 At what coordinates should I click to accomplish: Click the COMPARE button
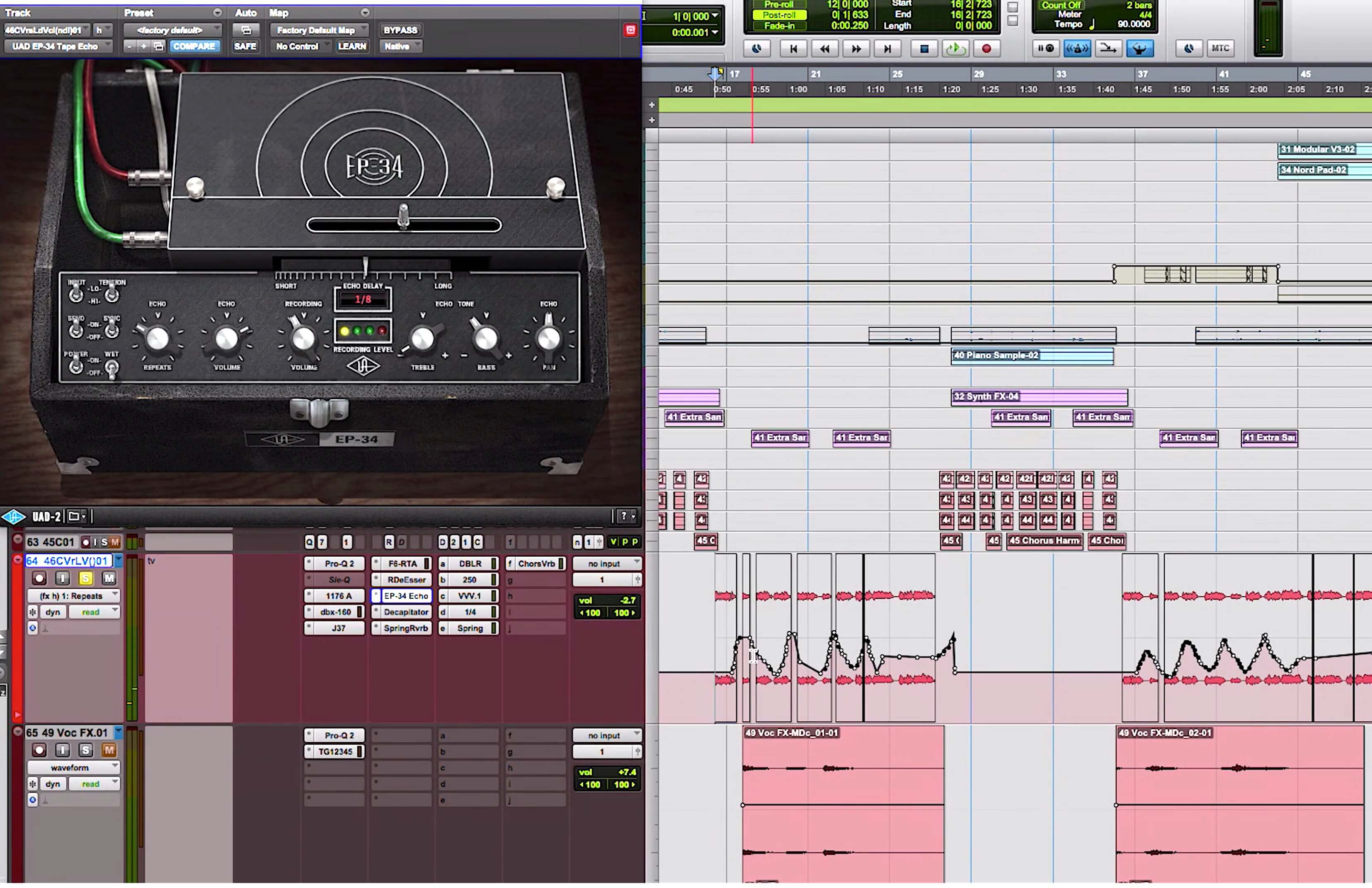click(x=194, y=46)
